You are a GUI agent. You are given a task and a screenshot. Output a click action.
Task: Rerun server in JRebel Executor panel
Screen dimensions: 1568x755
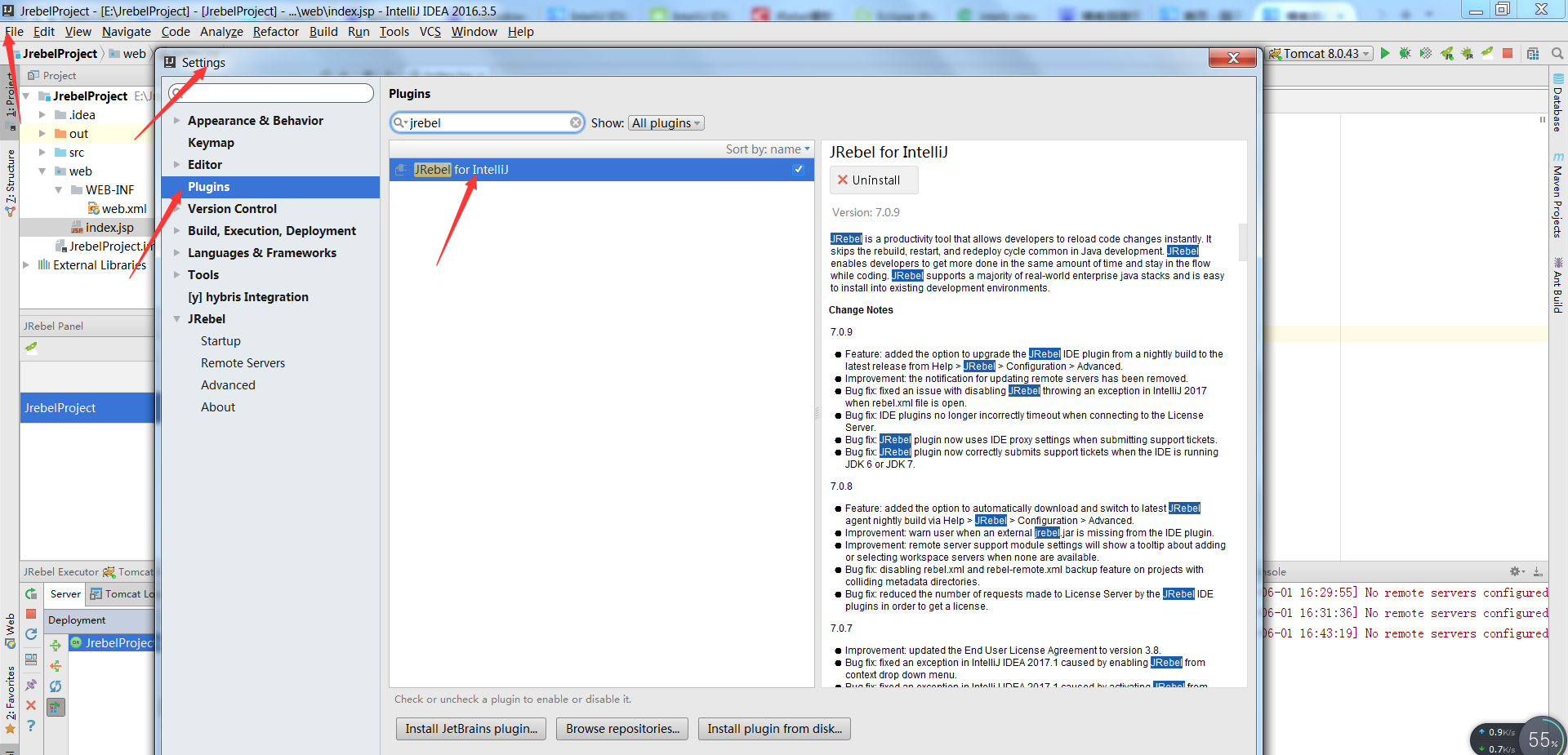[31, 593]
